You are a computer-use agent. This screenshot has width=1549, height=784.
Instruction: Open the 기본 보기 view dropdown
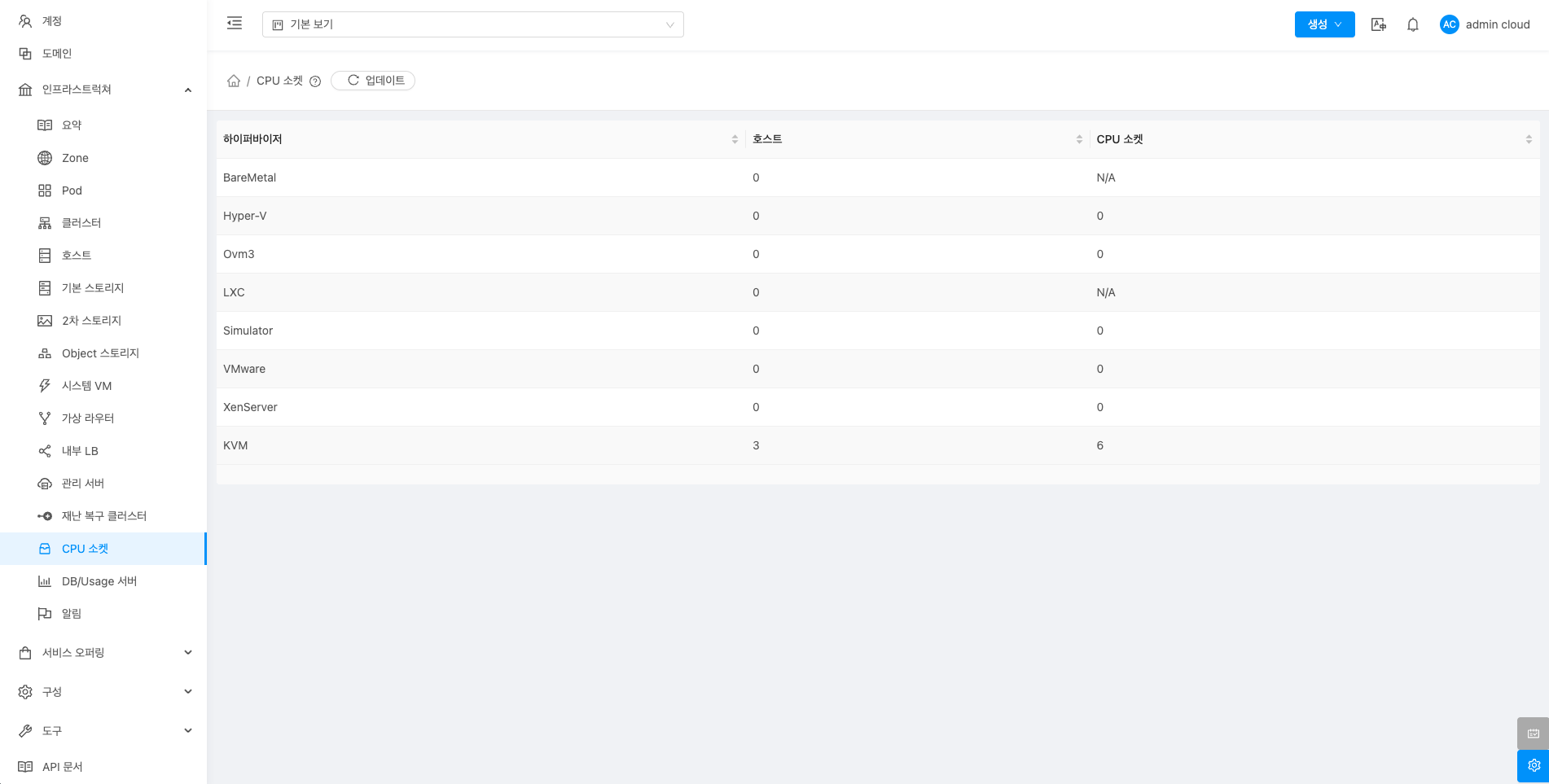tap(472, 24)
